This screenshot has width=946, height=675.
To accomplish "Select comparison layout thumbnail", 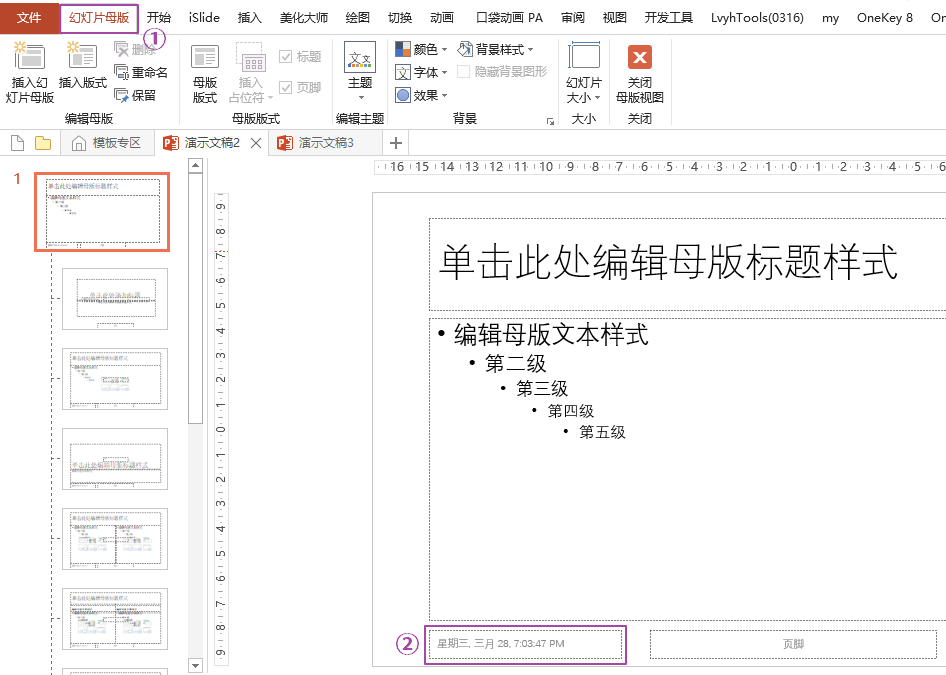I will click(x=115, y=619).
